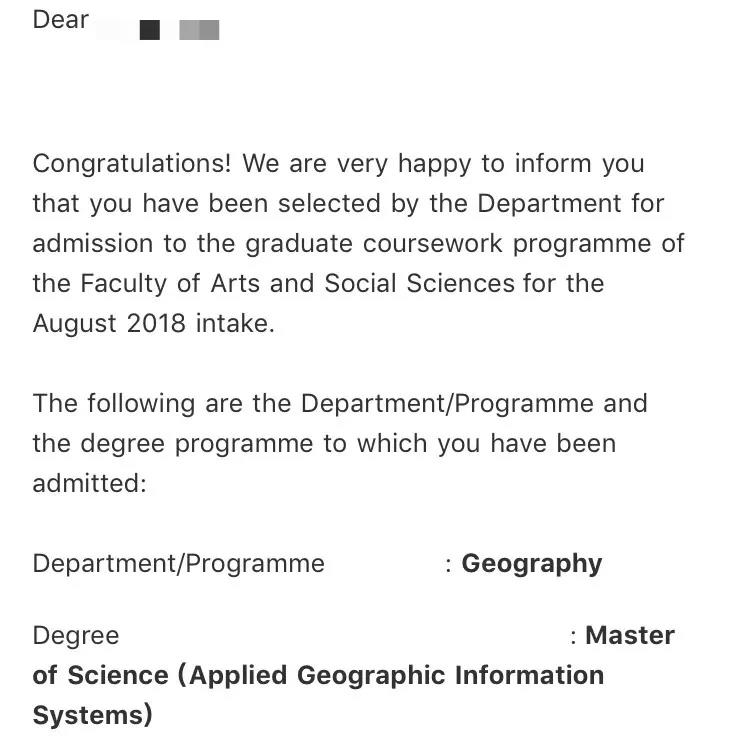
Task: Click the word "Dear" in the greeting
Action: tap(61, 20)
